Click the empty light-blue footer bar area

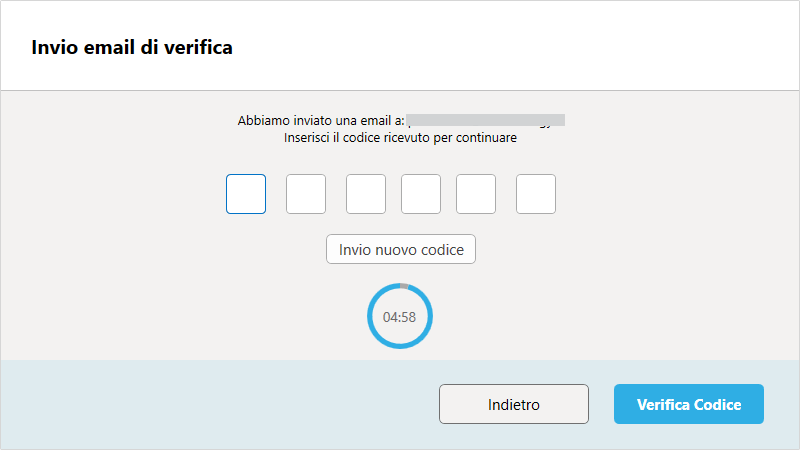click(219, 404)
